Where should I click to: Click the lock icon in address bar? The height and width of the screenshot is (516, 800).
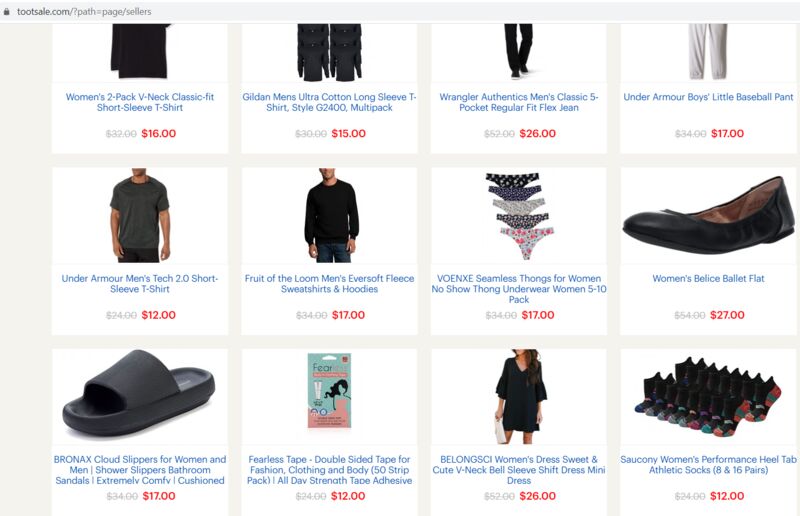[6, 11]
